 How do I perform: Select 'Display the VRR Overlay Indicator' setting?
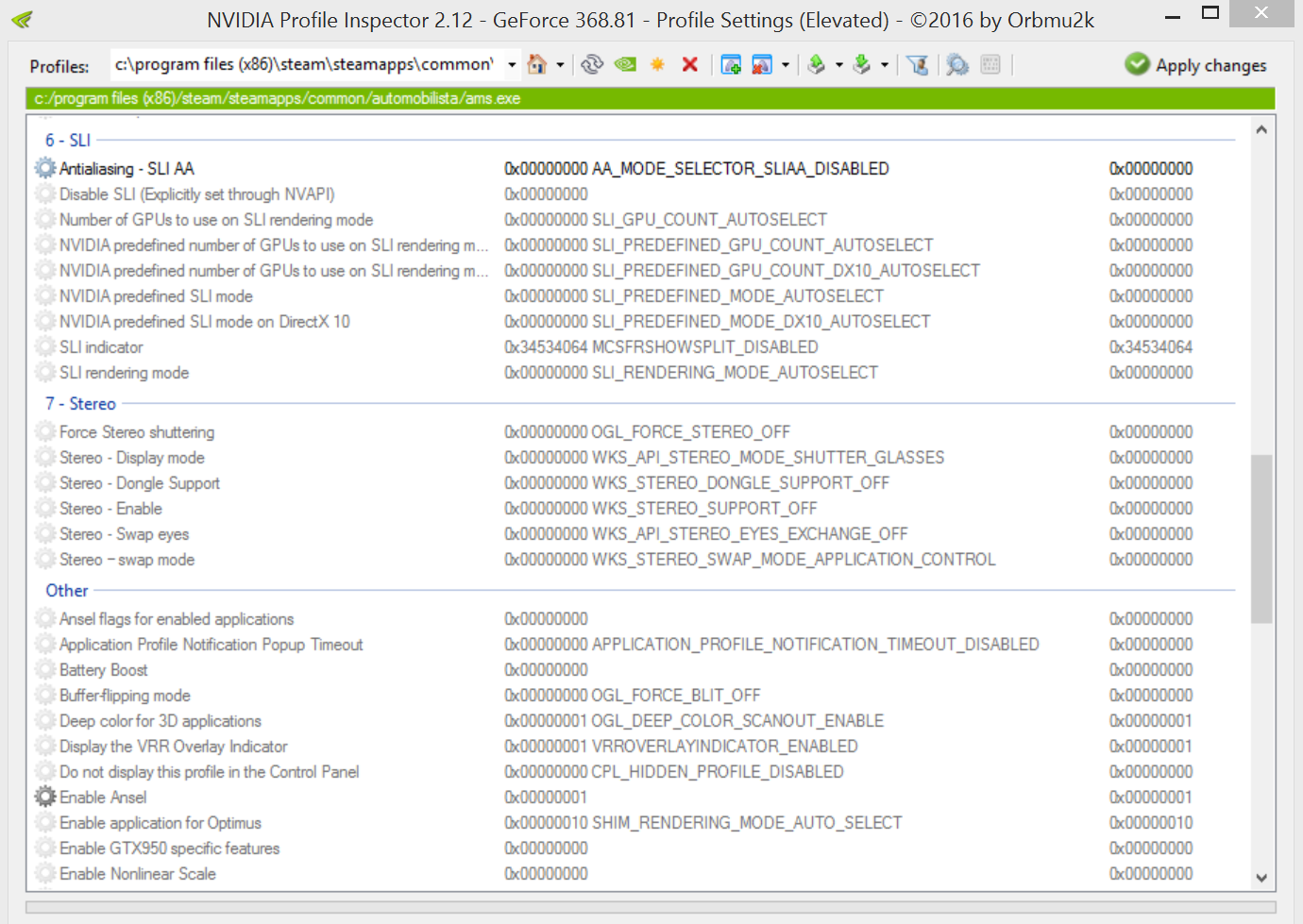(x=174, y=746)
